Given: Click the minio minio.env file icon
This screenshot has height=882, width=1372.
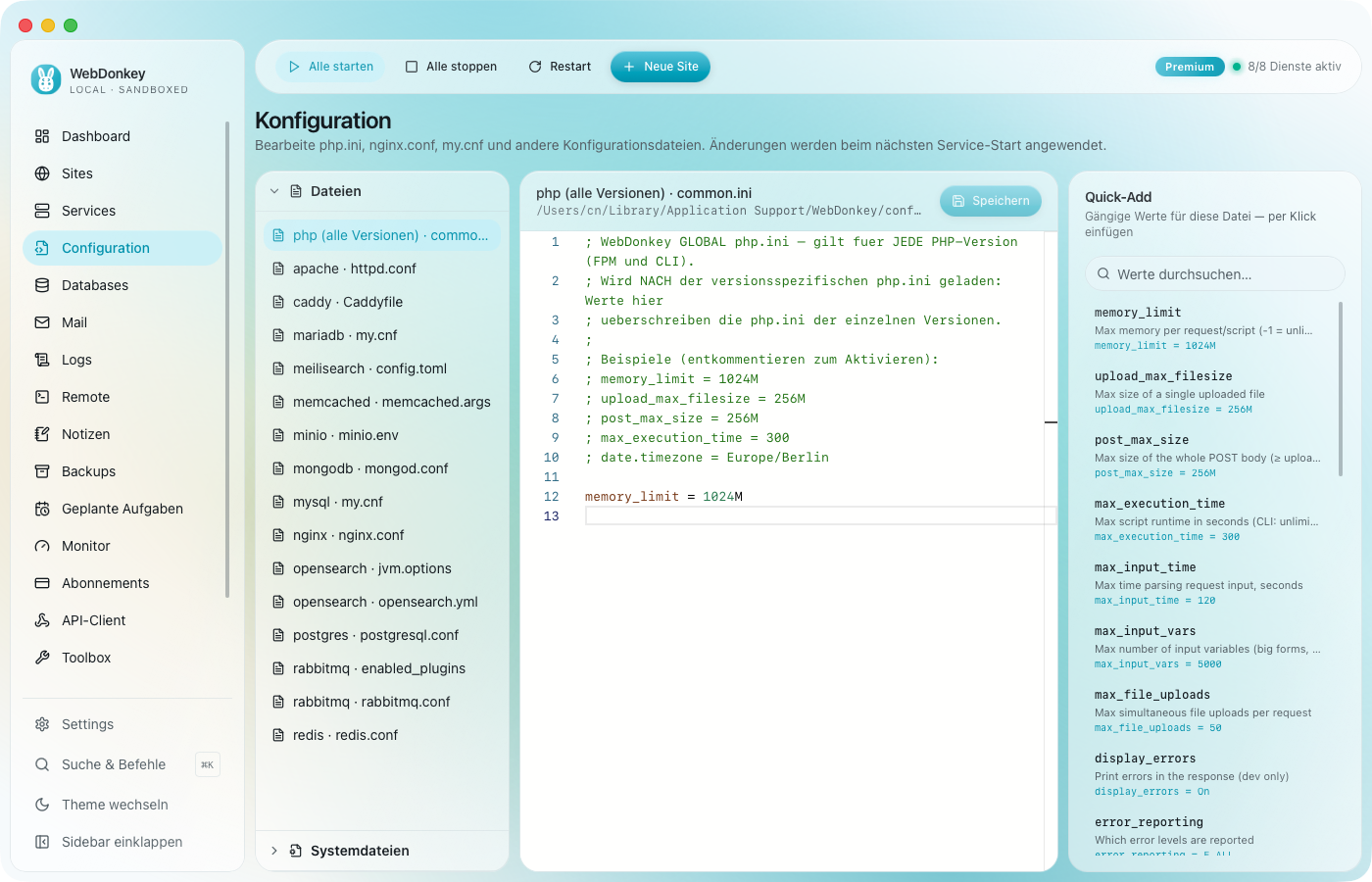Looking at the screenshot, I should [278, 435].
